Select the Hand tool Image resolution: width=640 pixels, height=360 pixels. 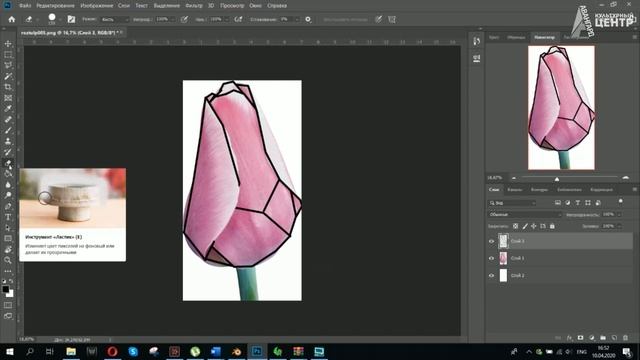[8, 249]
